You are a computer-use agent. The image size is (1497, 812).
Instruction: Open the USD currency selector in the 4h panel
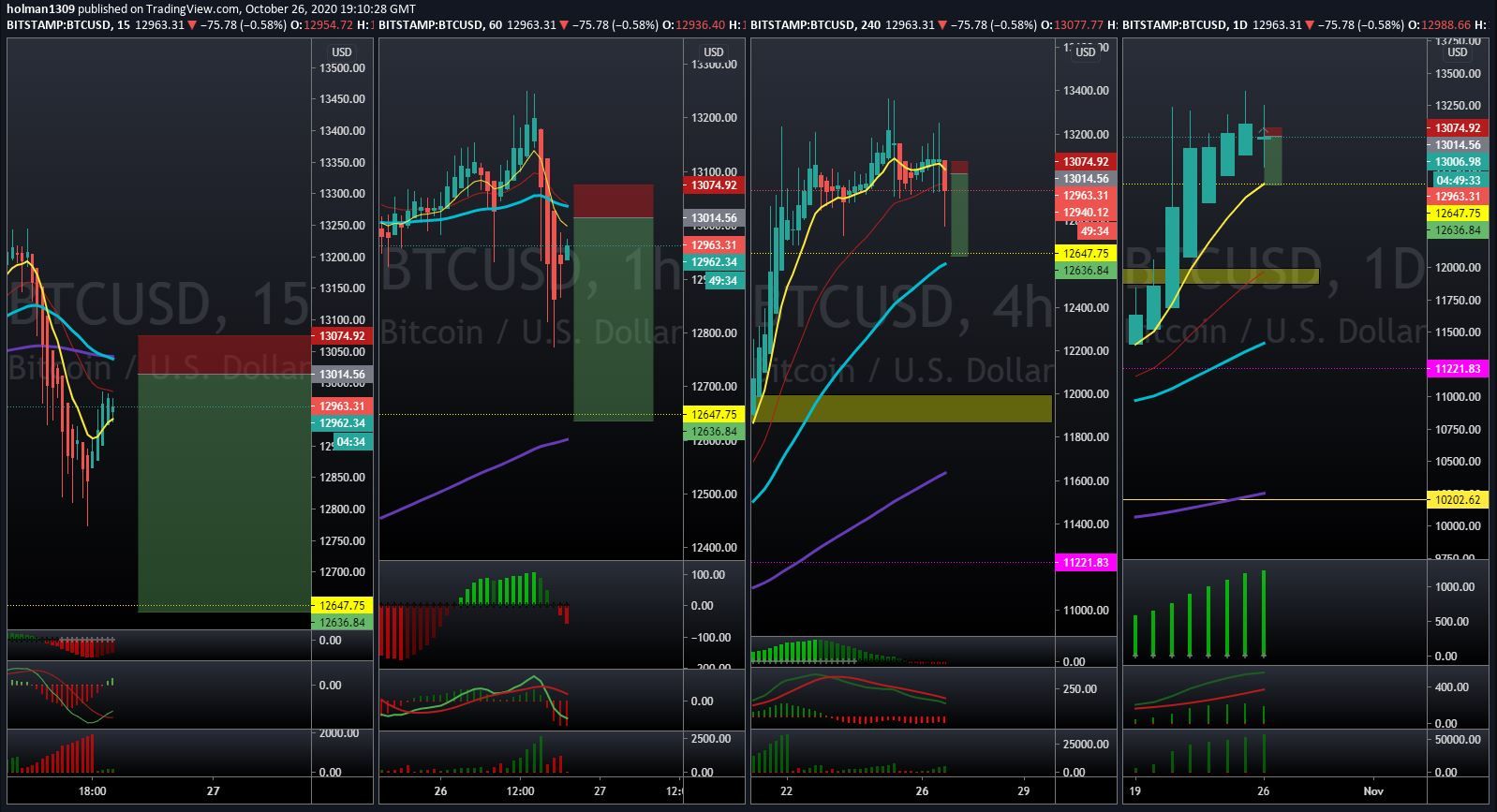coord(1085,52)
